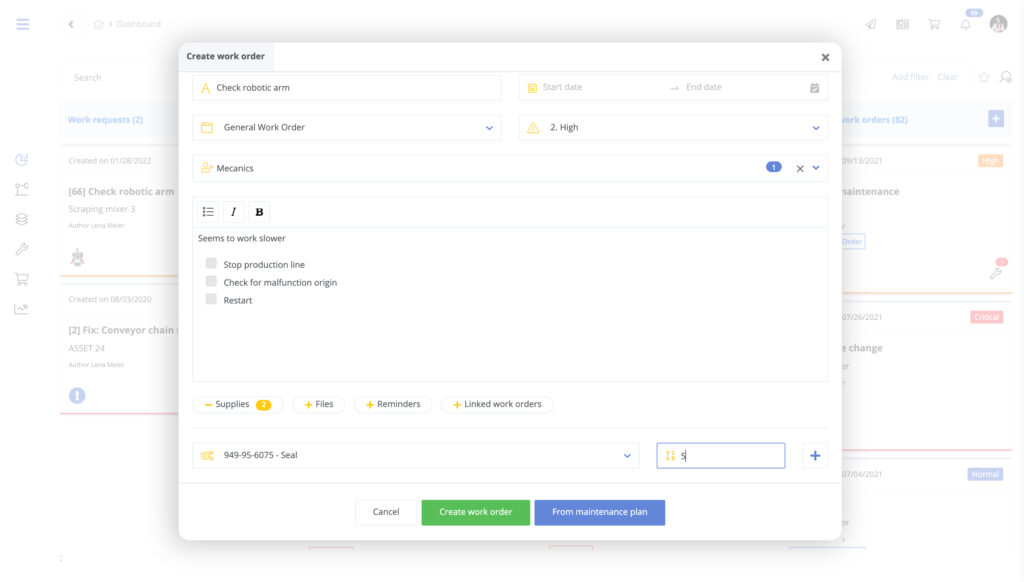Open the sidebar analytics pie chart icon
Viewport: 1024px width, 582px height.
point(22,159)
